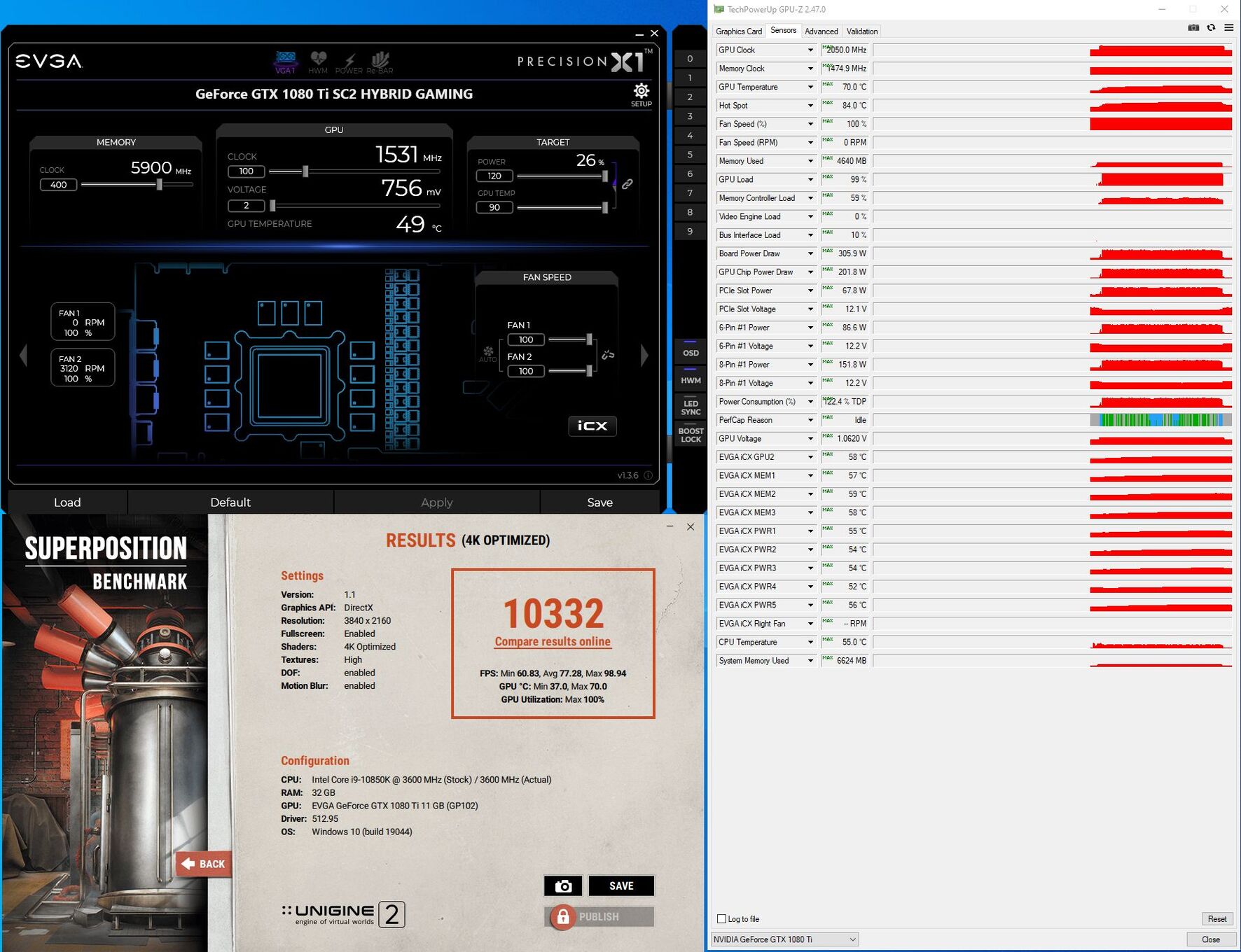Image resolution: width=1241 pixels, height=952 pixels.
Task: Select profile slot 7
Action: coord(690,193)
